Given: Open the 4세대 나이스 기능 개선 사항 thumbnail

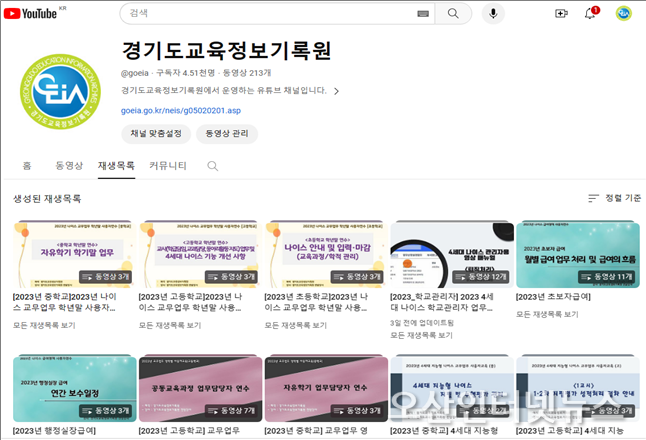Looking at the screenshot, I should tap(200, 254).
